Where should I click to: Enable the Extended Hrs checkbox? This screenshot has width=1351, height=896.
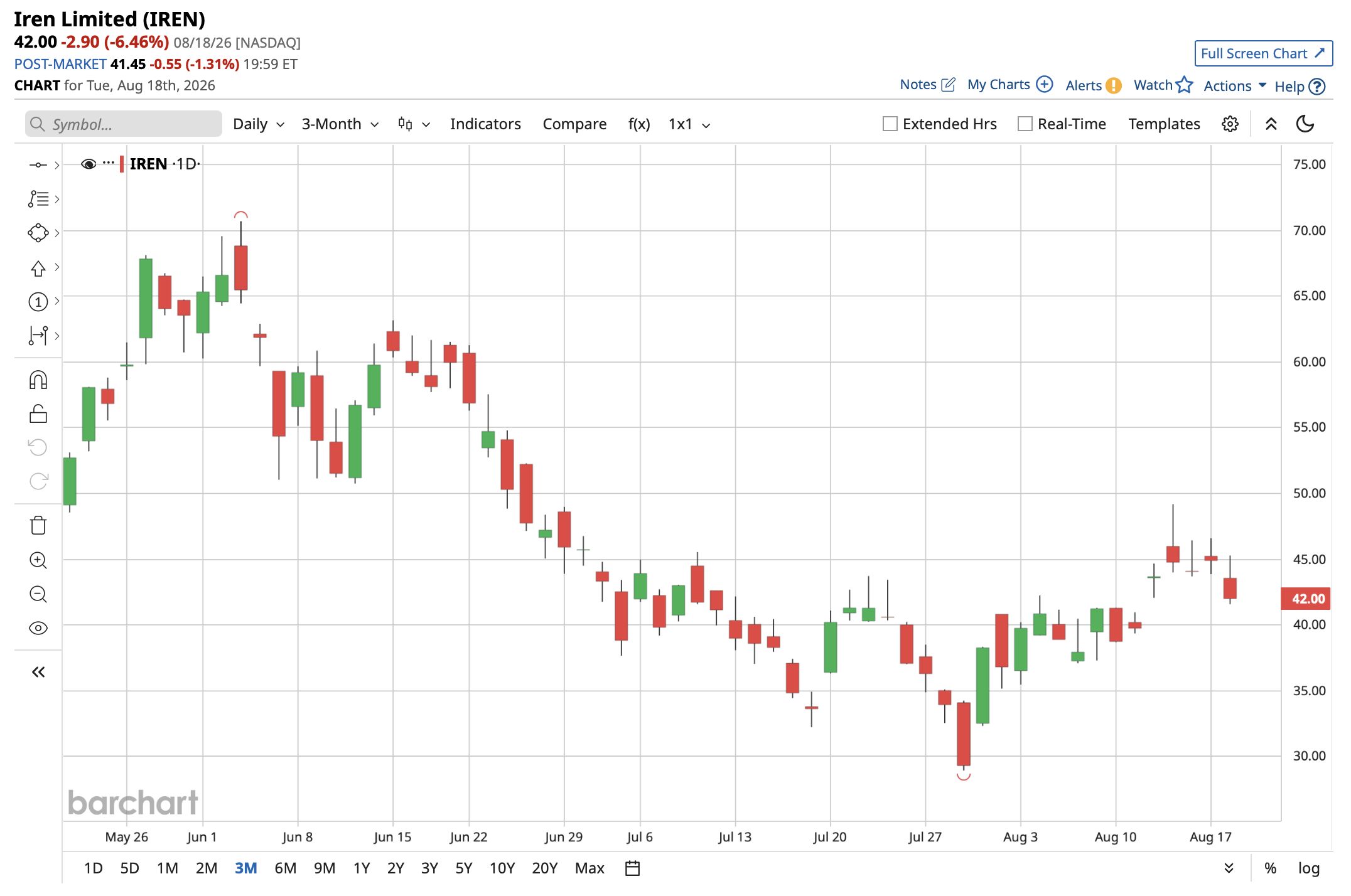click(890, 124)
